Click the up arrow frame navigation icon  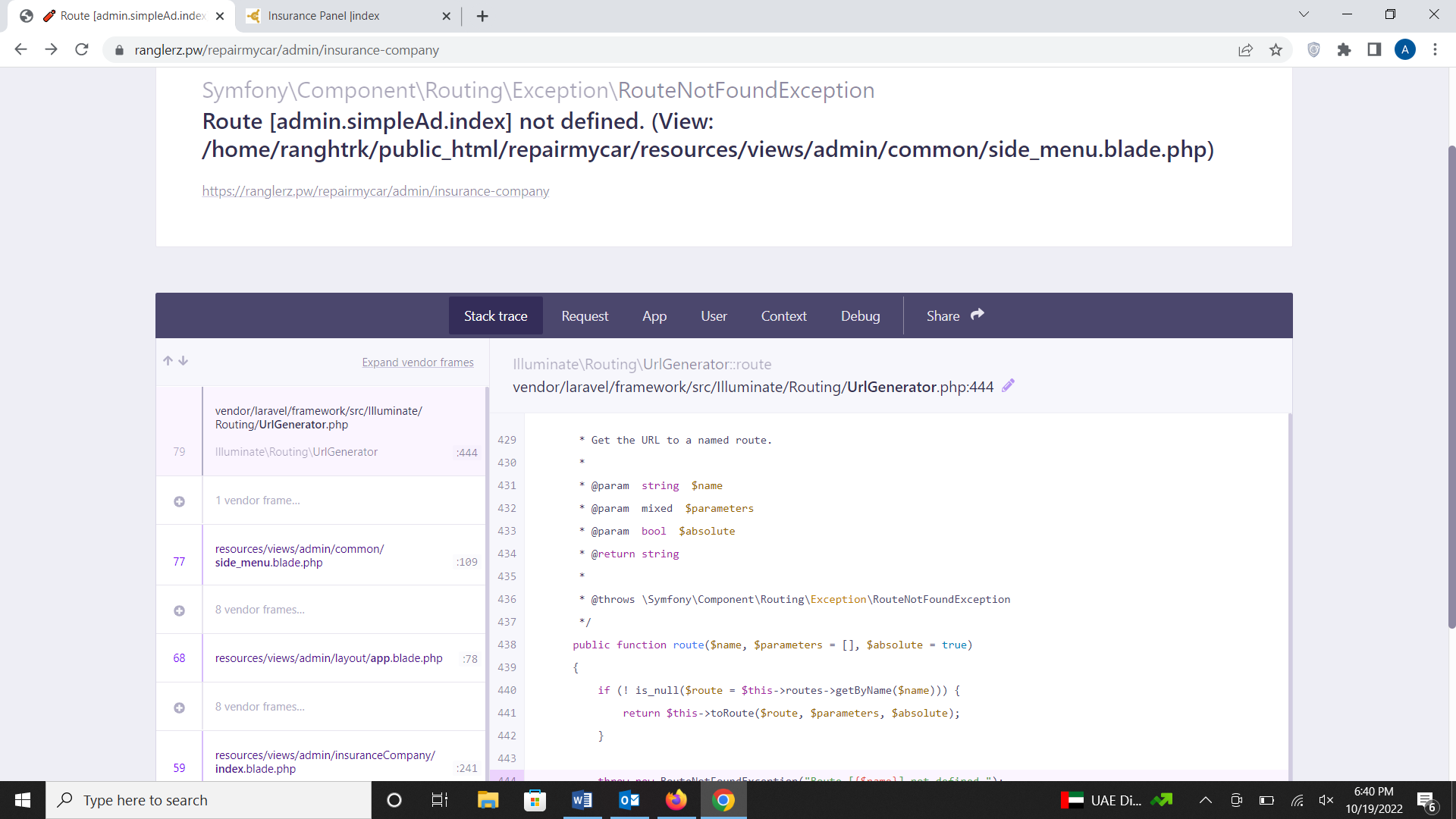[168, 361]
